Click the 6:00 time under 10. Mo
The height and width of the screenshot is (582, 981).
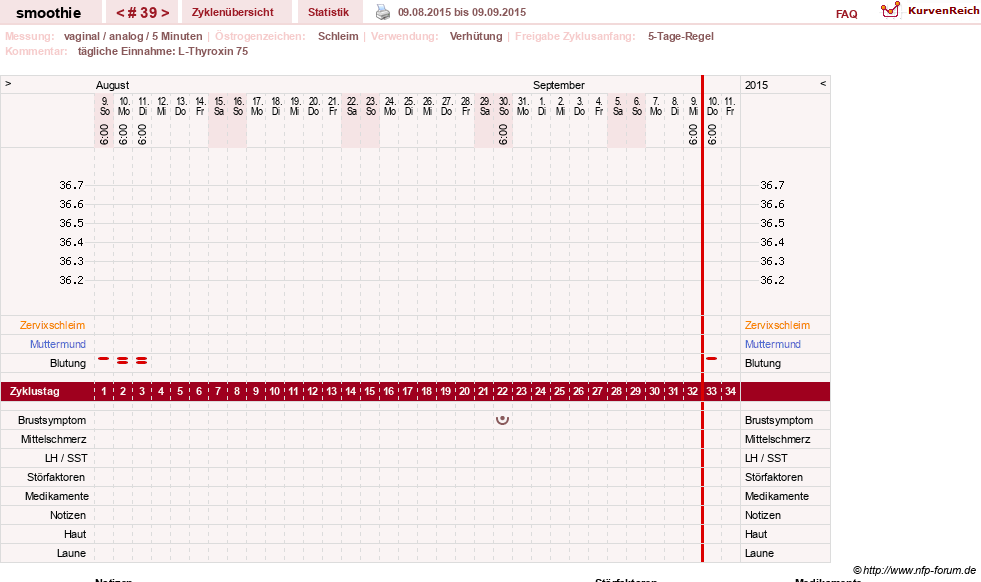coord(123,134)
